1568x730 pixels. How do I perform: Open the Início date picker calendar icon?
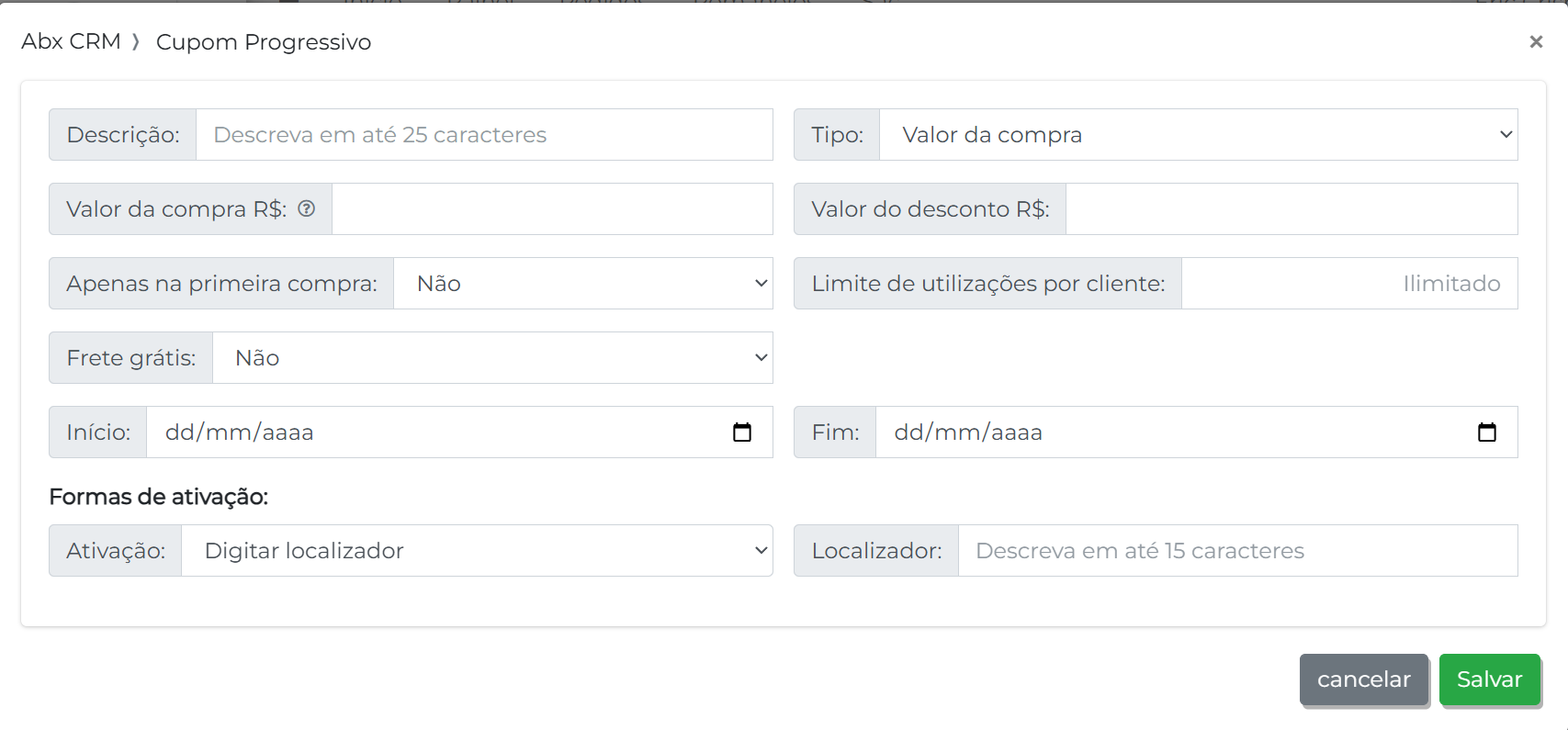[x=742, y=432]
